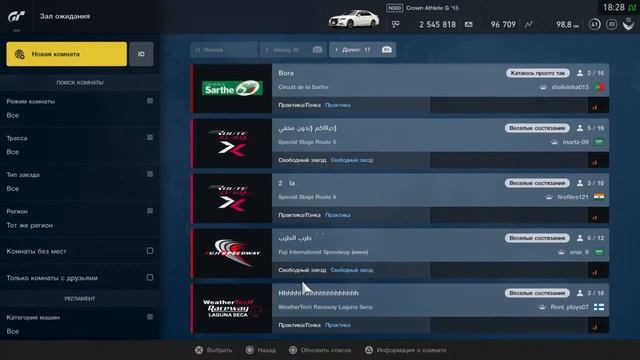This screenshot has width=640, height=360.
Task: Click the credits icon beside 2 545 818
Action: pyautogui.click(x=396, y=24)
